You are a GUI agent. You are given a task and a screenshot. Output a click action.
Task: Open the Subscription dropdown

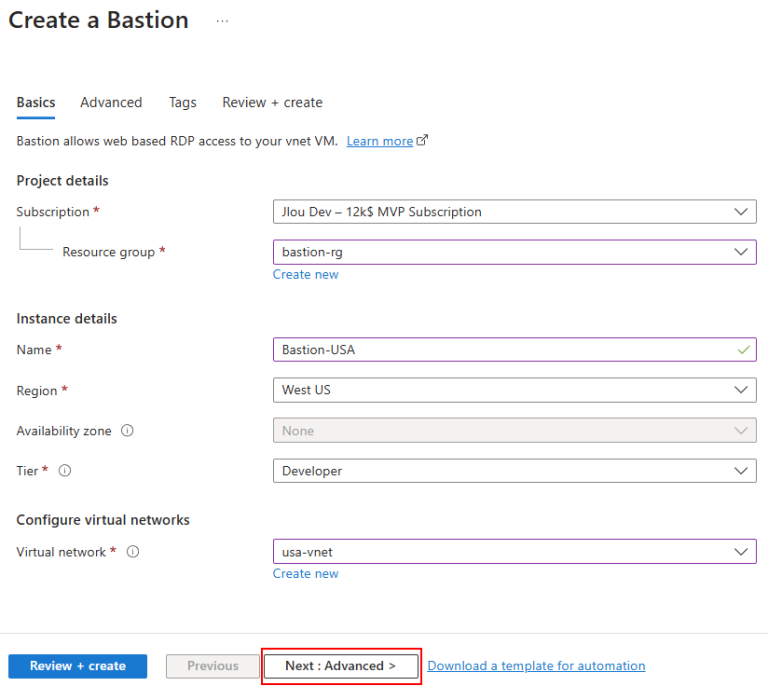pos(514,212)
